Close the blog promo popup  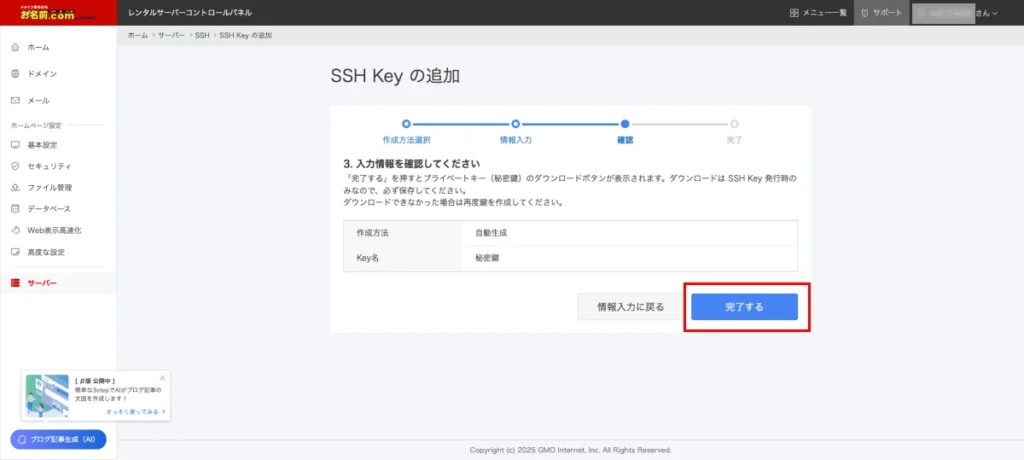tap(162, 378)
